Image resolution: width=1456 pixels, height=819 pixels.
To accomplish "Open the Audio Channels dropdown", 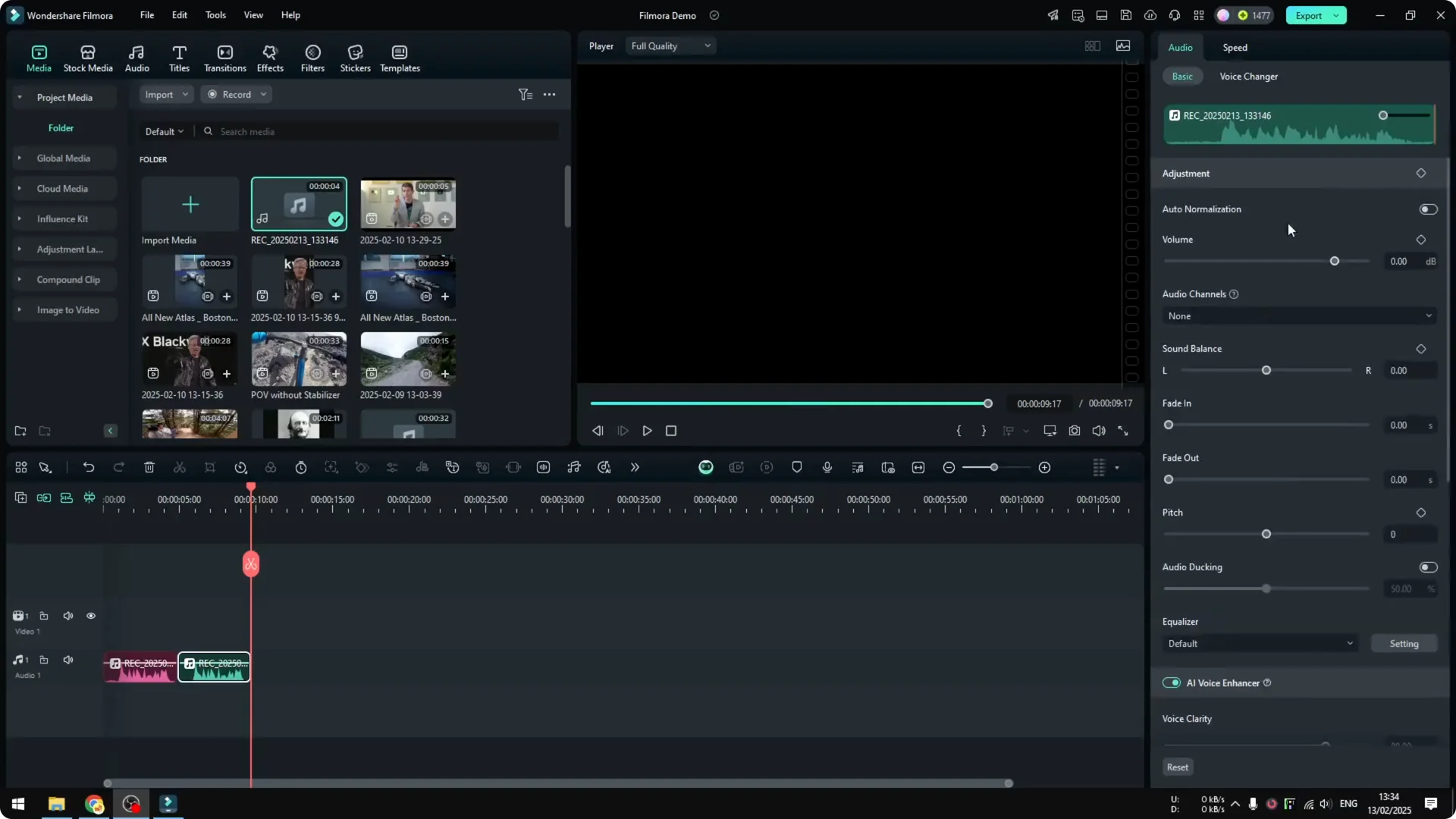I will (1298, 315).
